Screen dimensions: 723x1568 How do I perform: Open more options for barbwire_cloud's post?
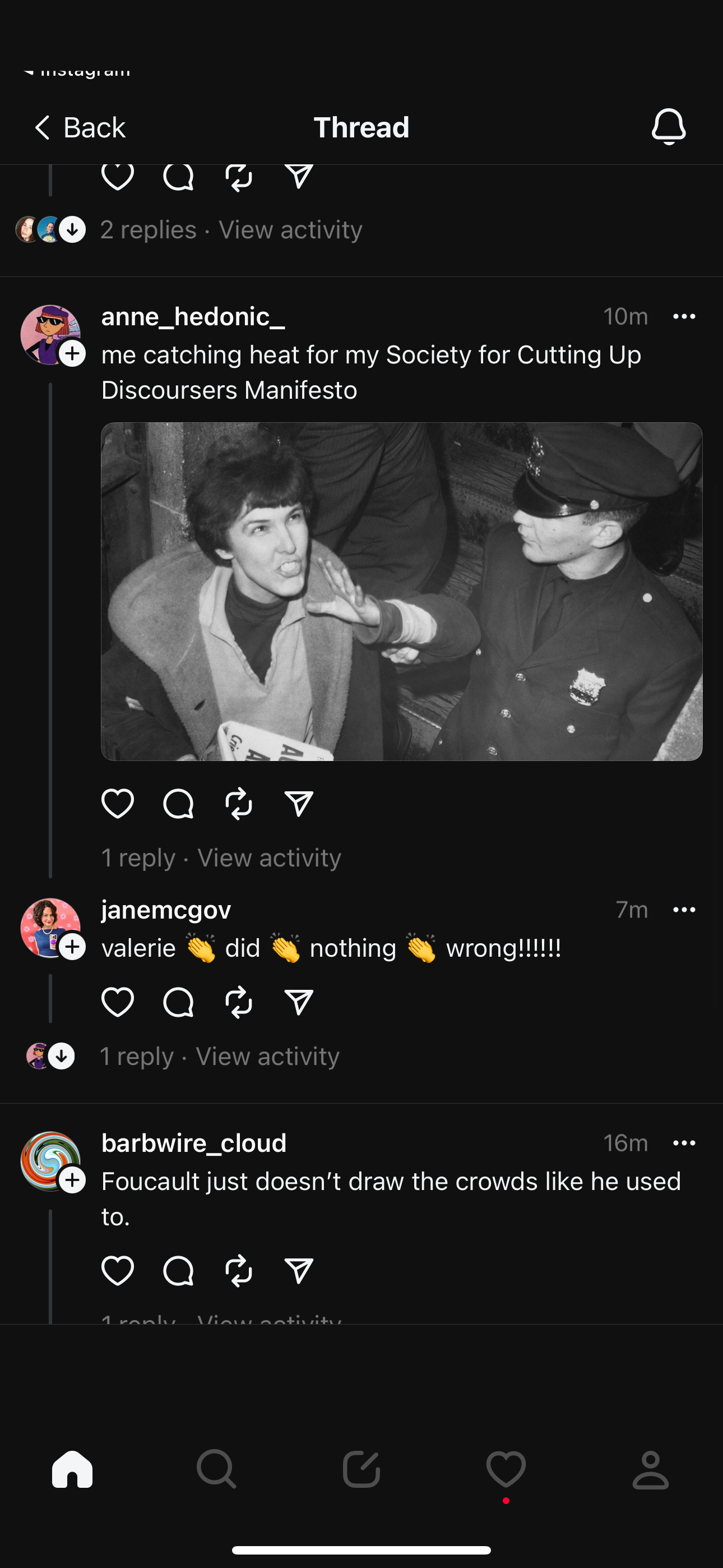point(684,1143)
